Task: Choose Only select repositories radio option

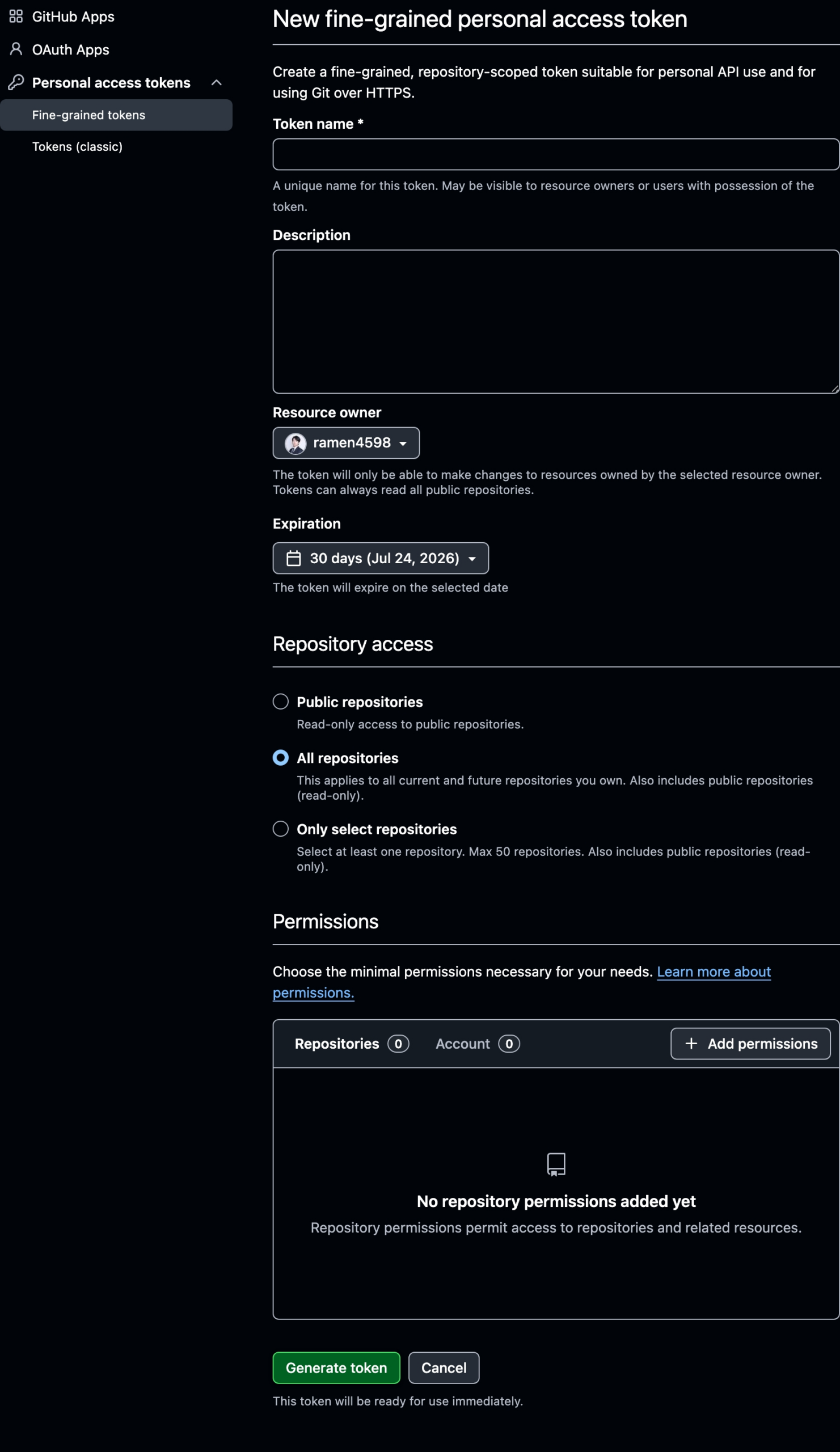Action: pos(281,829)
